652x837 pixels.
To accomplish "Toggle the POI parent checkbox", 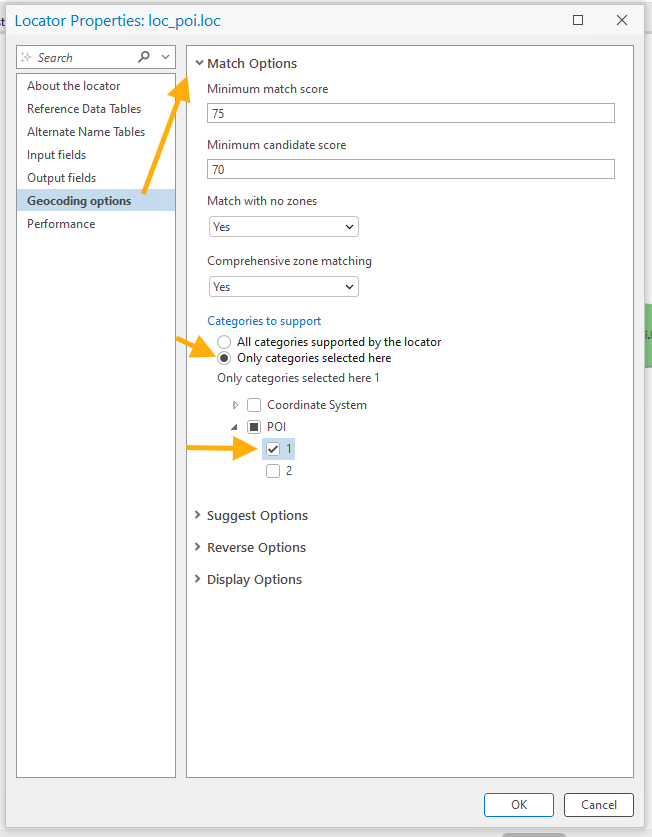I will [x=254, y=427].
